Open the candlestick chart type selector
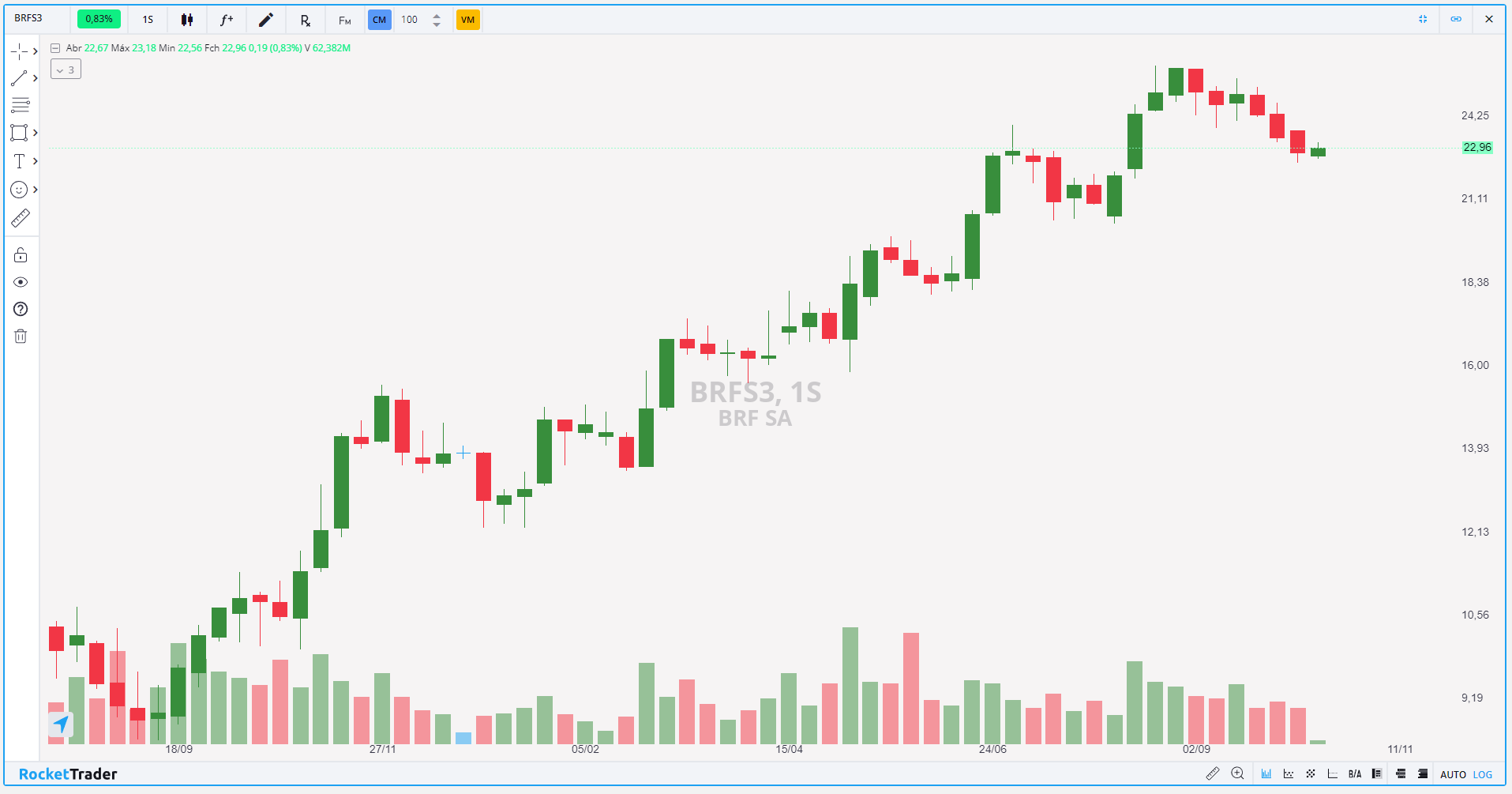The height and width of the screenshot is (794, 1512). (x=187, y=20)
